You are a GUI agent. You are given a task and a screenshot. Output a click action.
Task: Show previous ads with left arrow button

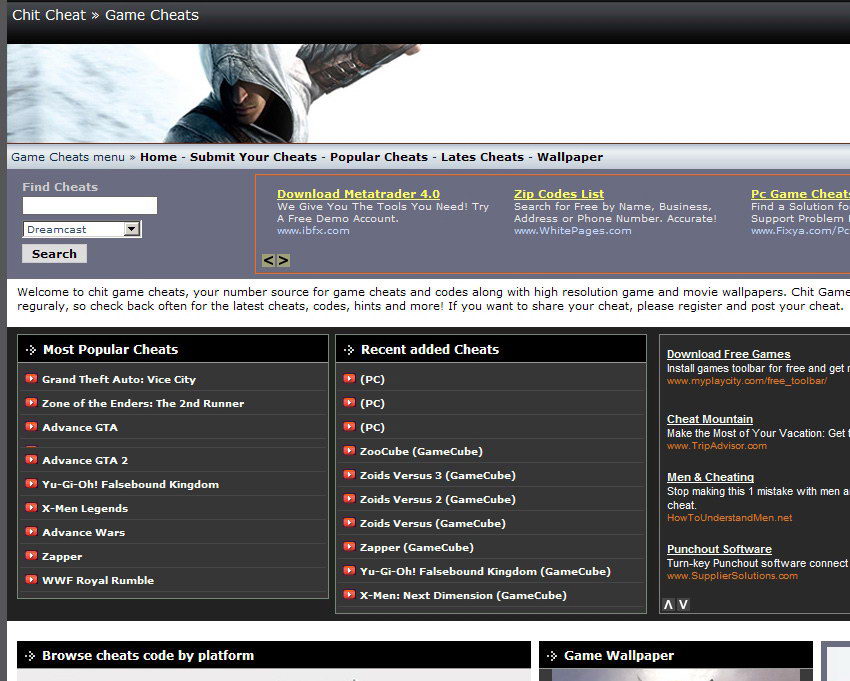[268, 260]
